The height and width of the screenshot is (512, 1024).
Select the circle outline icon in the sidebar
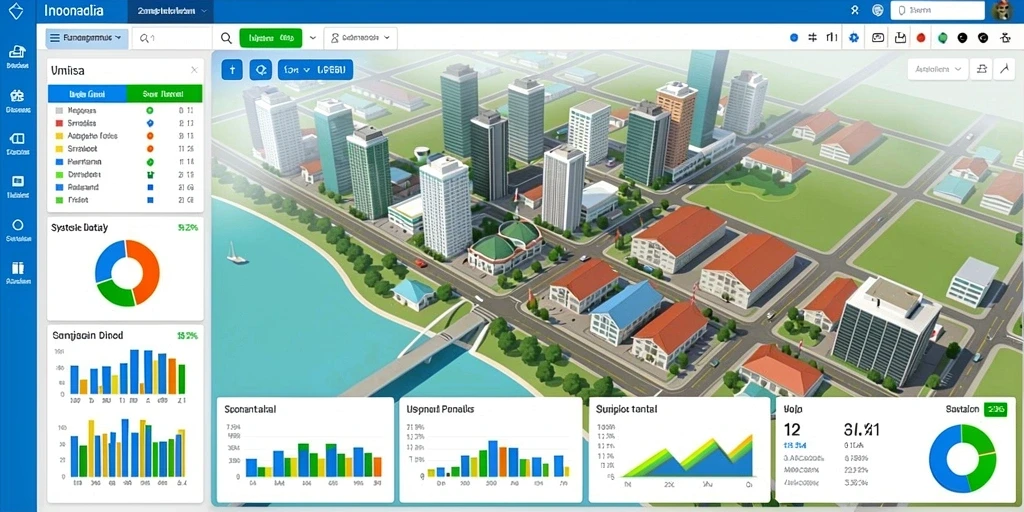pyautogui.click(x=18, y=225)
